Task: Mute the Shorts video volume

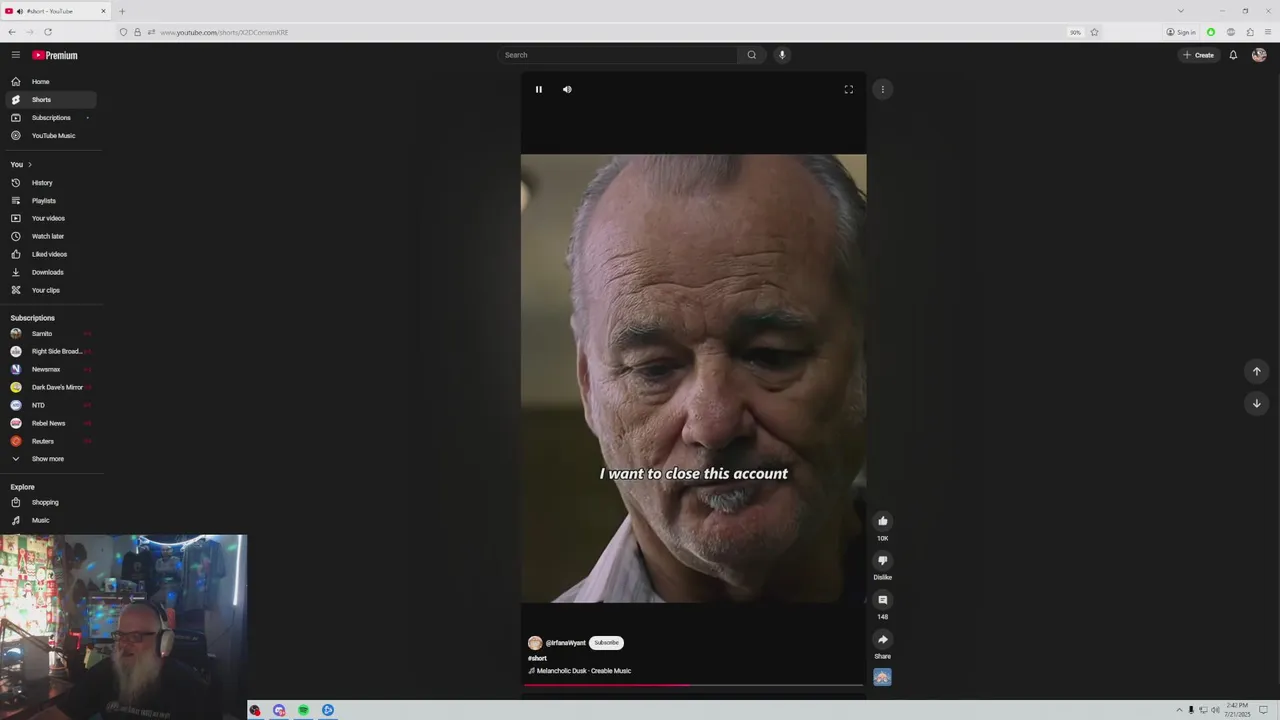Action: 567,89
